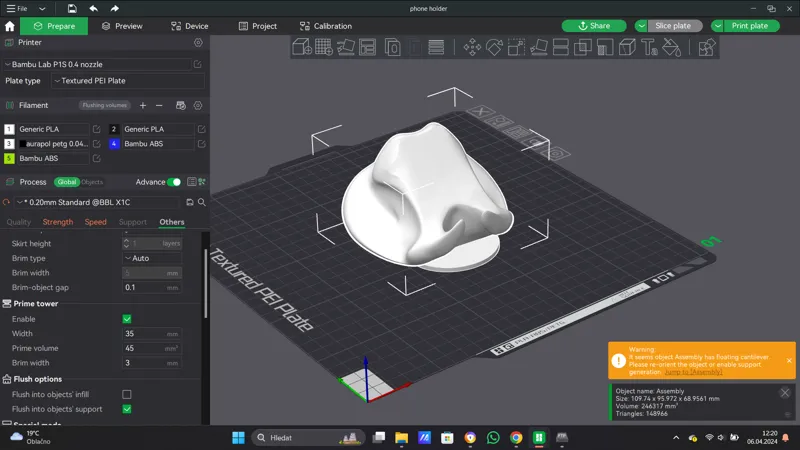
Task: Click the Add plate grid icon
Action: point(323,47)
